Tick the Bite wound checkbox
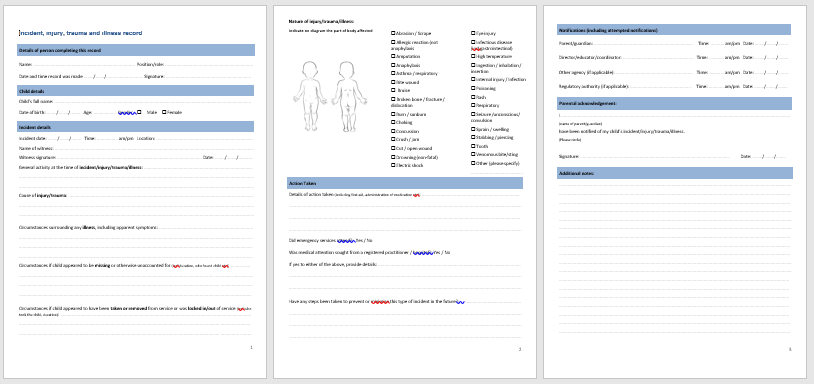 point(393,82)
